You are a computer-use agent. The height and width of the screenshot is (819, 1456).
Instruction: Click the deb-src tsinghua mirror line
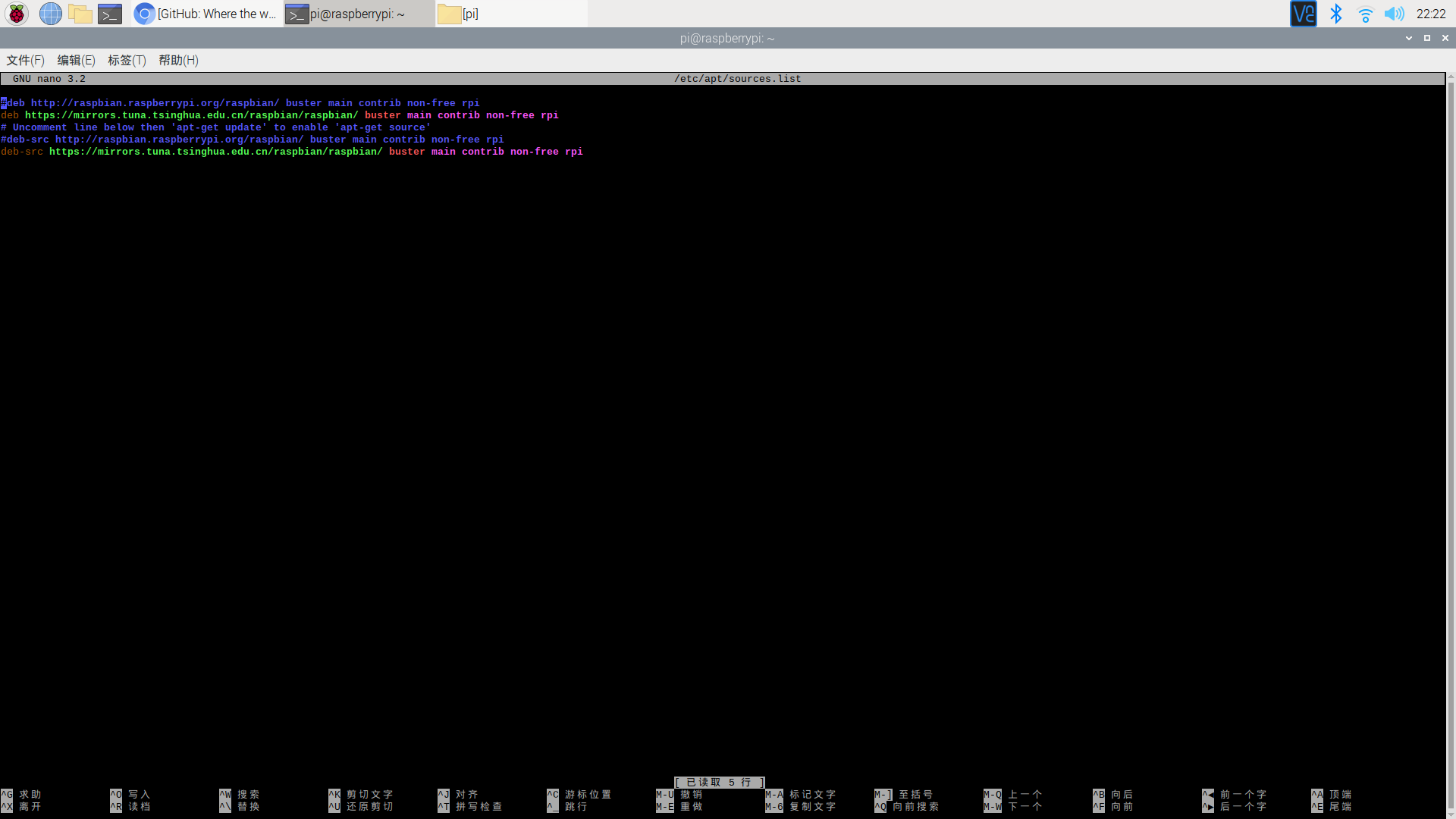pyautogui.click(x=292, y=152)
